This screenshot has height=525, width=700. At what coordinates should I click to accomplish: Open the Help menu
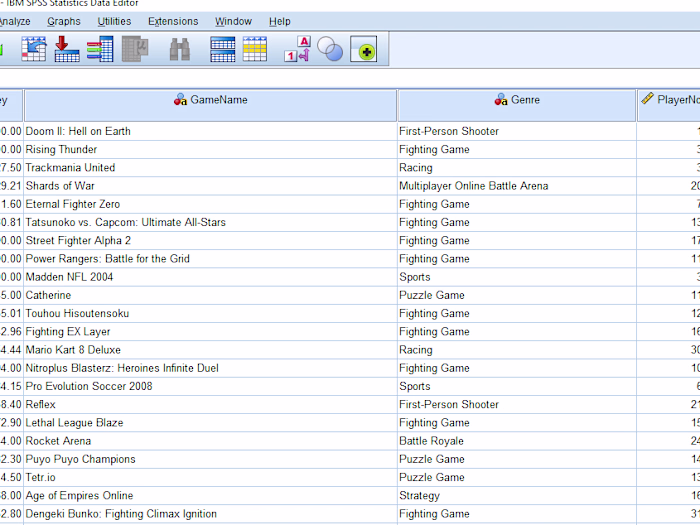point(280,21)
